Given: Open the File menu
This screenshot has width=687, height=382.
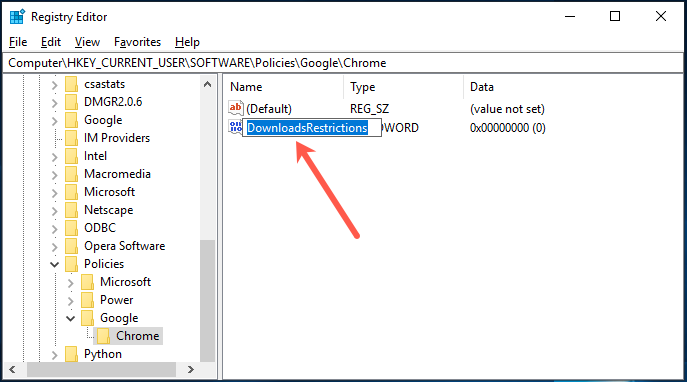Looking at the screenshot, I should pos(18,42).
